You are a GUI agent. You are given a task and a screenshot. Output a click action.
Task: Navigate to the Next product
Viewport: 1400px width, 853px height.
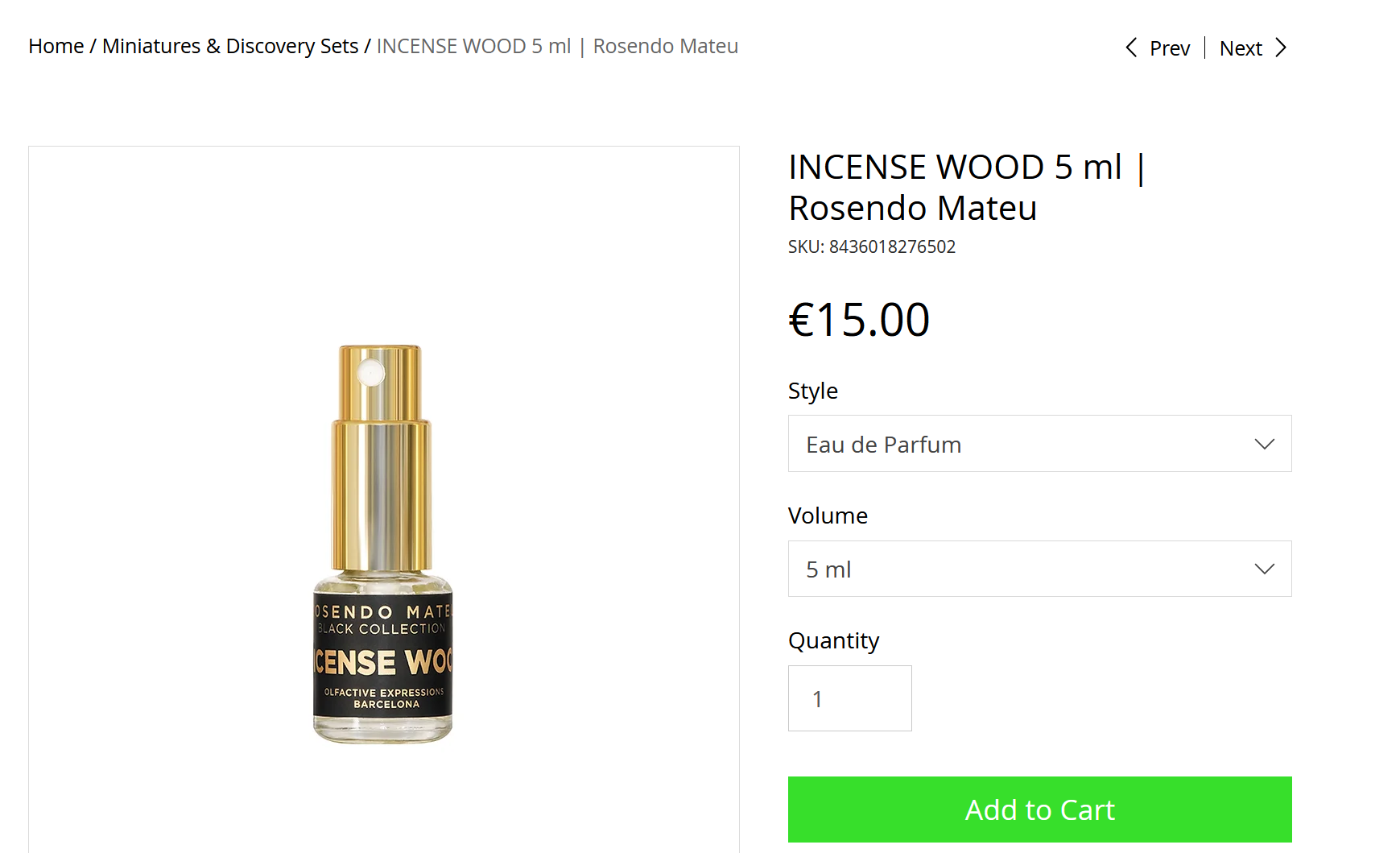click(x=1241, y=48)
